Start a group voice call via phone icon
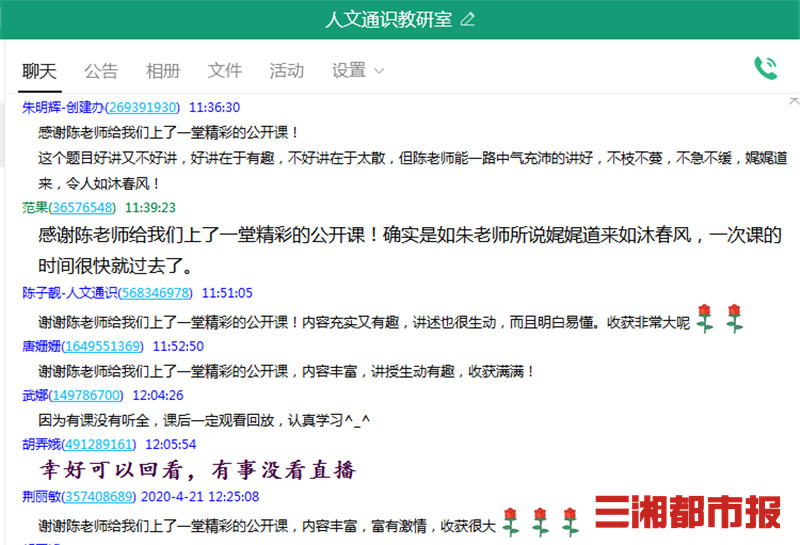The width and height of the screenshot is (800, 545). click(x=766, y=68)
